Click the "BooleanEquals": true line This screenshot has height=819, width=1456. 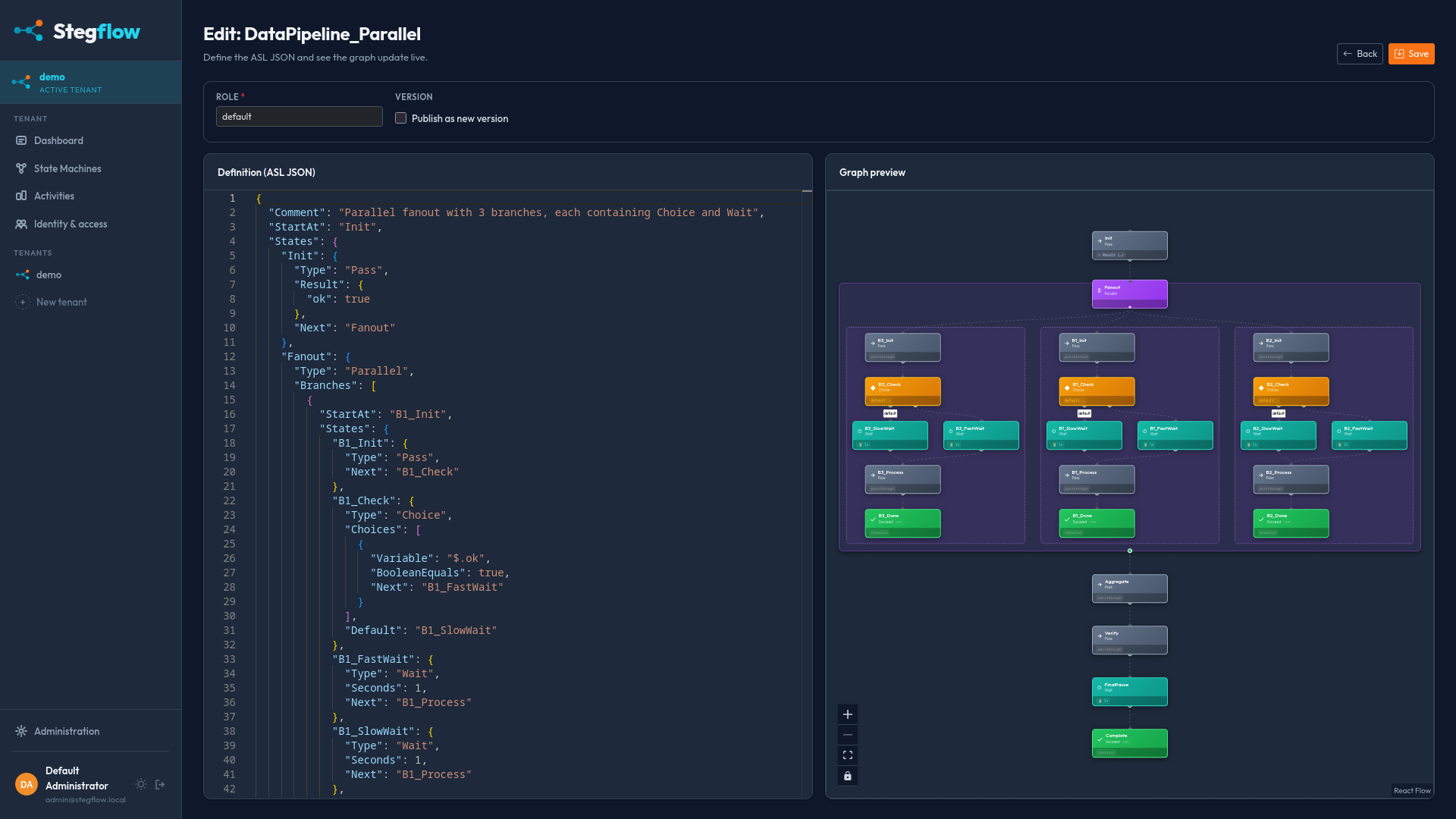click(440, 573)
